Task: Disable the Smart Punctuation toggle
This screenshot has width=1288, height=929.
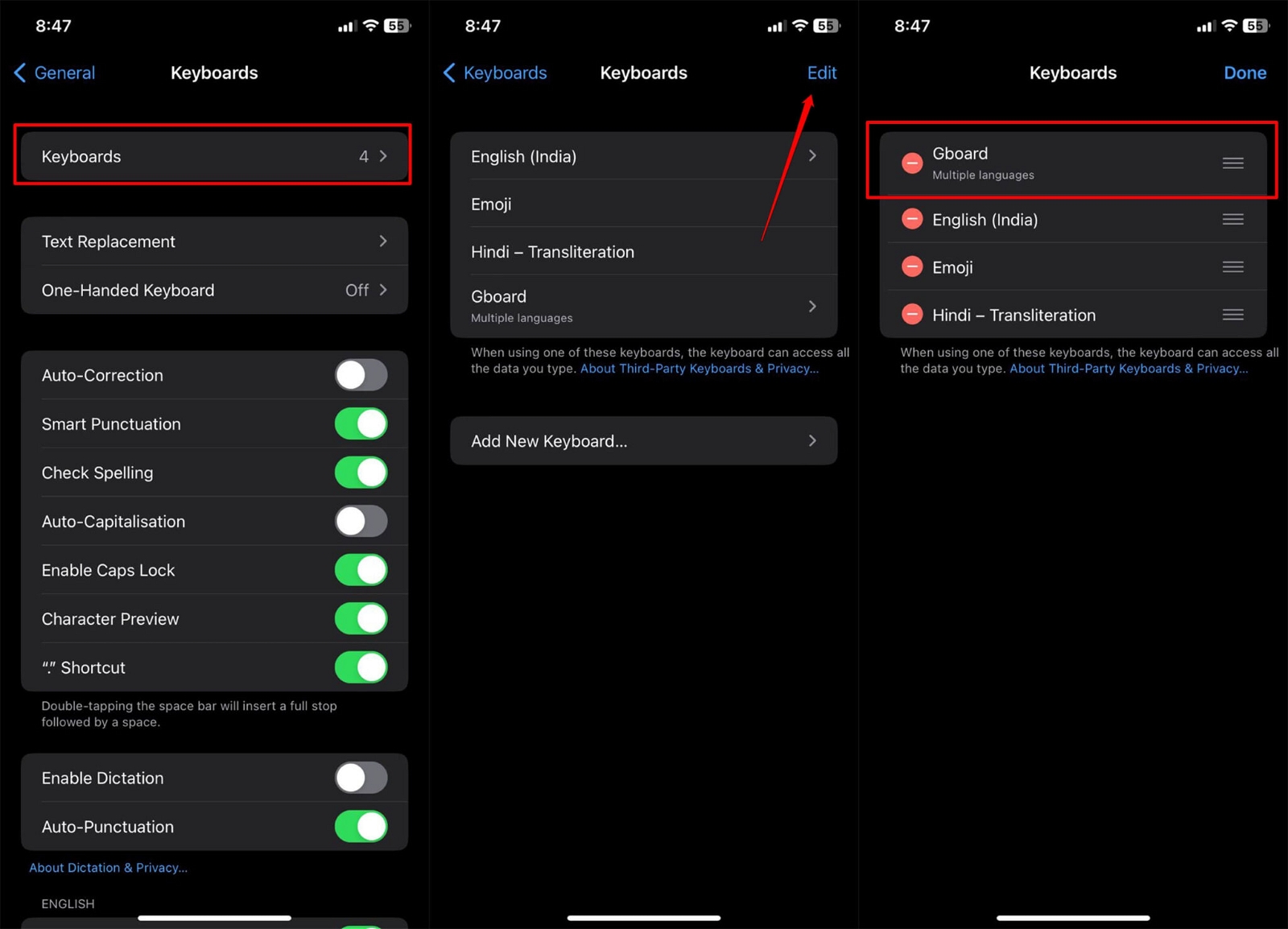Action: point(361,423)
